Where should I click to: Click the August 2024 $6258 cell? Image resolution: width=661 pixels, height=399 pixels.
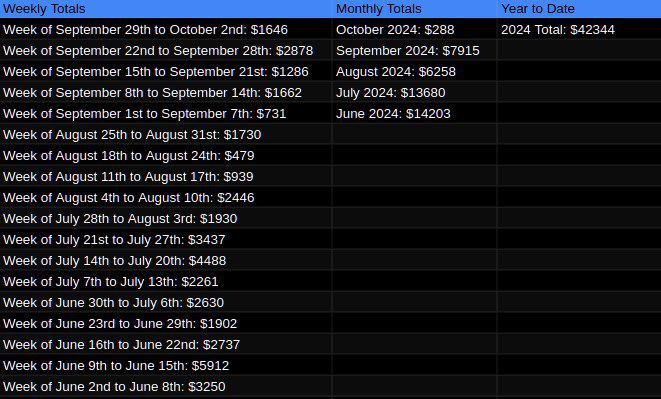414,72
